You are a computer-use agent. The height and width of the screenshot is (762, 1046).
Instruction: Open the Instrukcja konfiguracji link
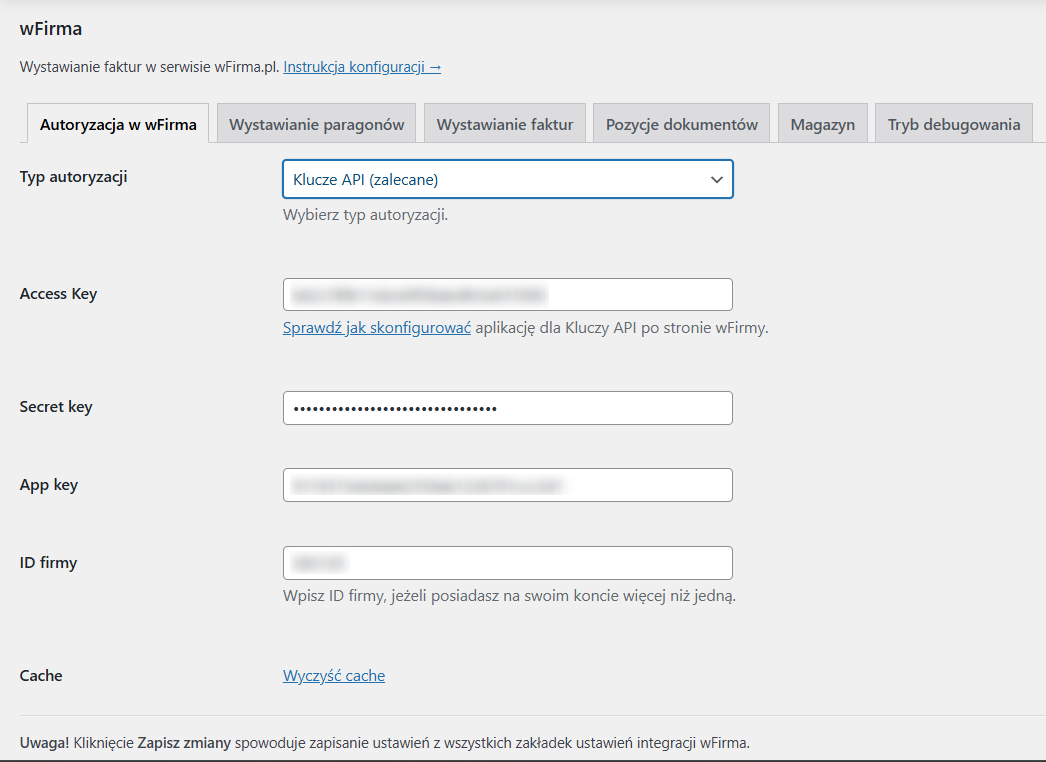click(x=362, y=67)
